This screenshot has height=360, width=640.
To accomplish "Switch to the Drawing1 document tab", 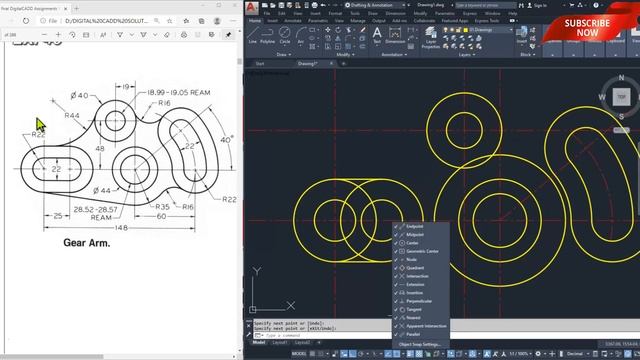I will [308, 64].
